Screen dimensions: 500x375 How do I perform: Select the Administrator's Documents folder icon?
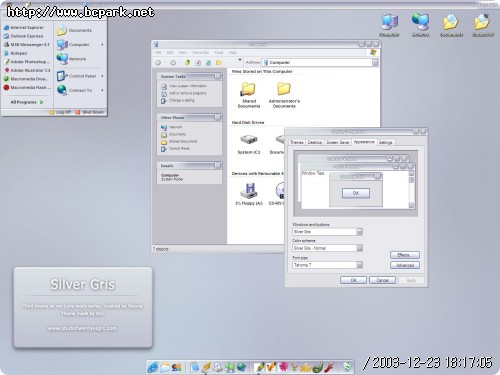(284, 95)
